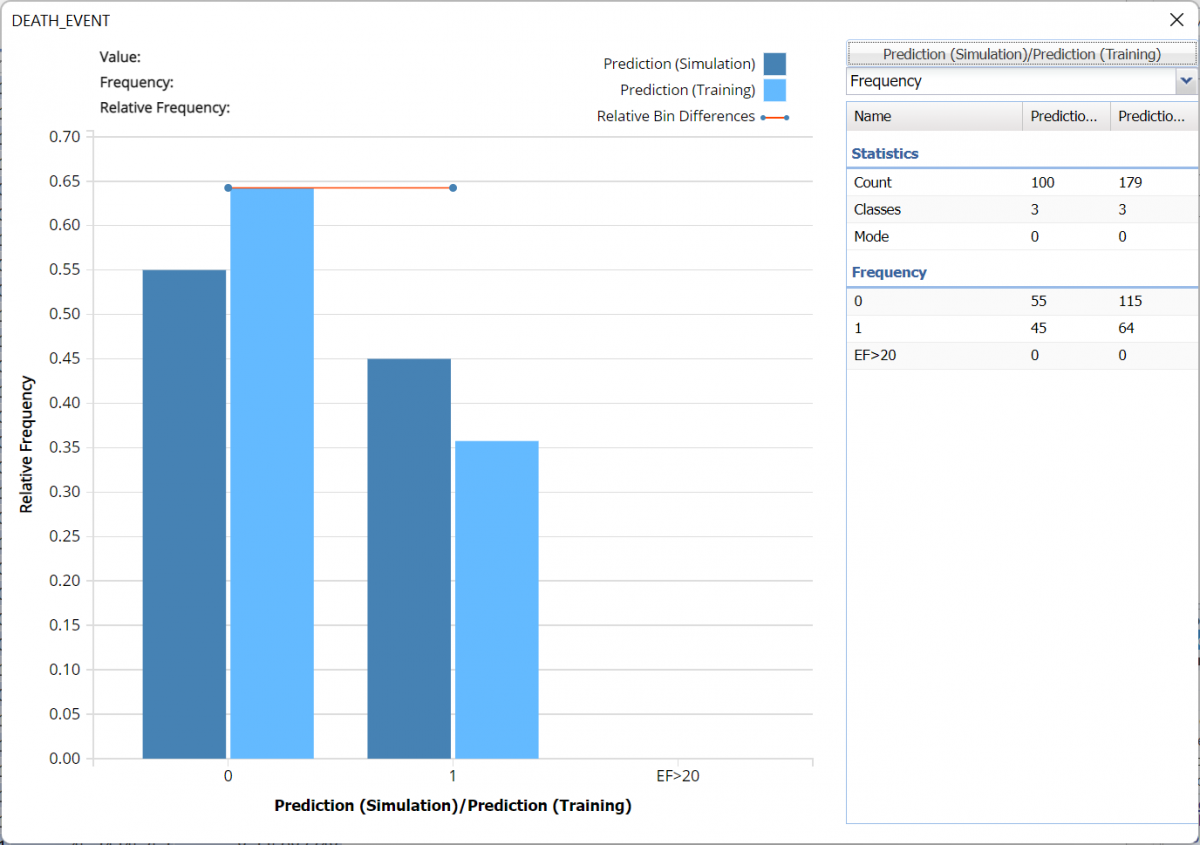This screenshot has height=845, width=1200.
Task: Select the Mode statistics row
Action: [1021, 237]
